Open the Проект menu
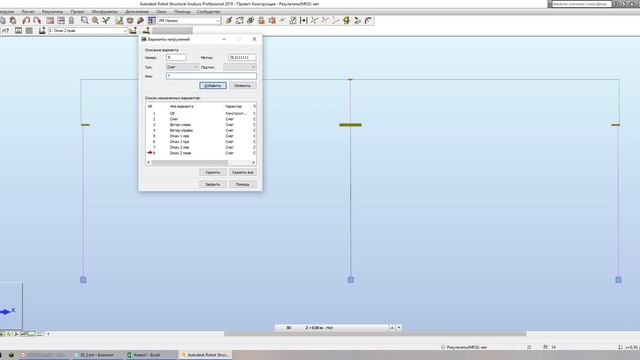The width and height of the screenshot is (640, 360). [78, 12]
